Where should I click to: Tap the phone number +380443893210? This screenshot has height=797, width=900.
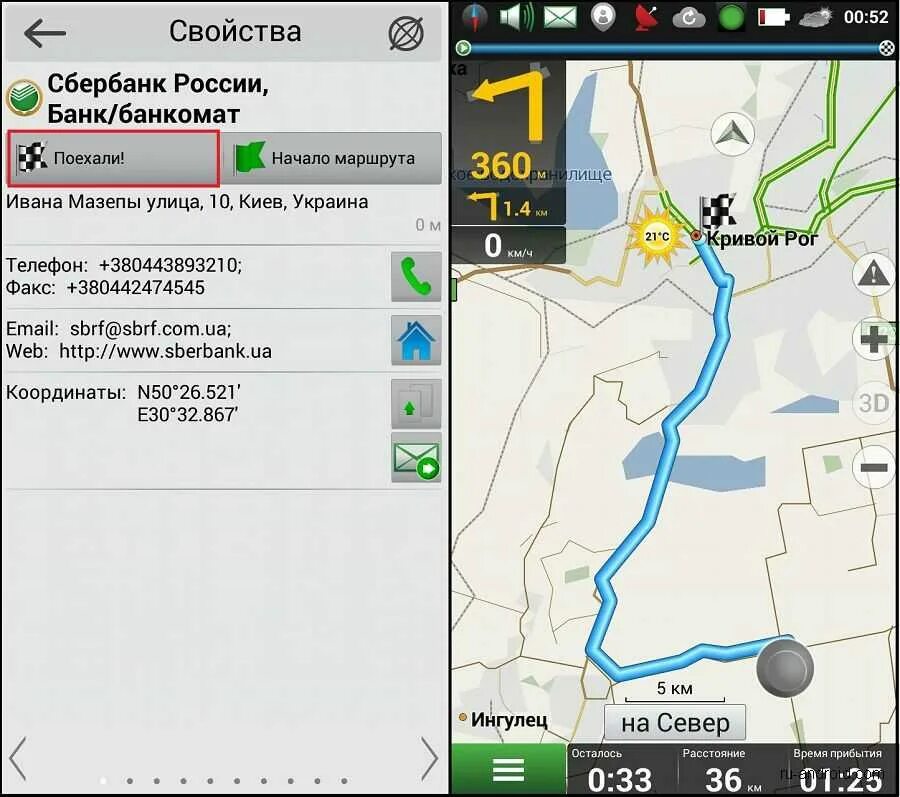click(170, 265)
